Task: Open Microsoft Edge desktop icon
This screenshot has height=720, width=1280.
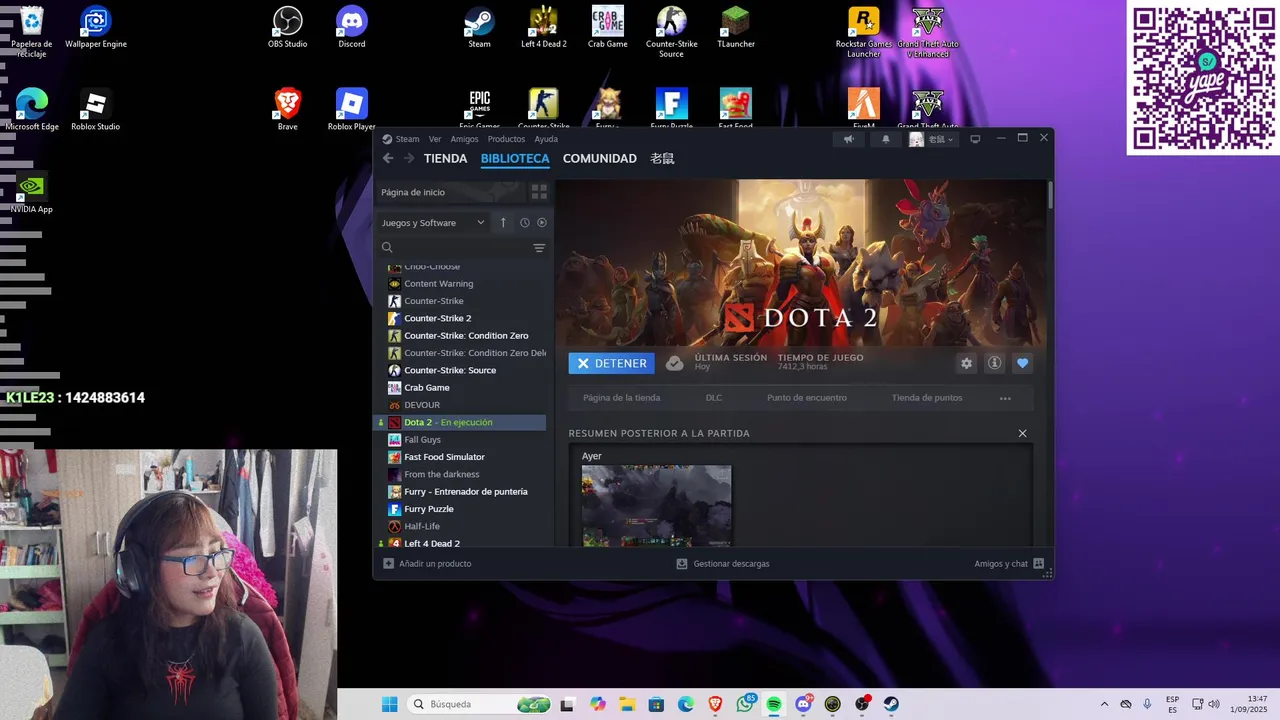Action: (32, 109)
